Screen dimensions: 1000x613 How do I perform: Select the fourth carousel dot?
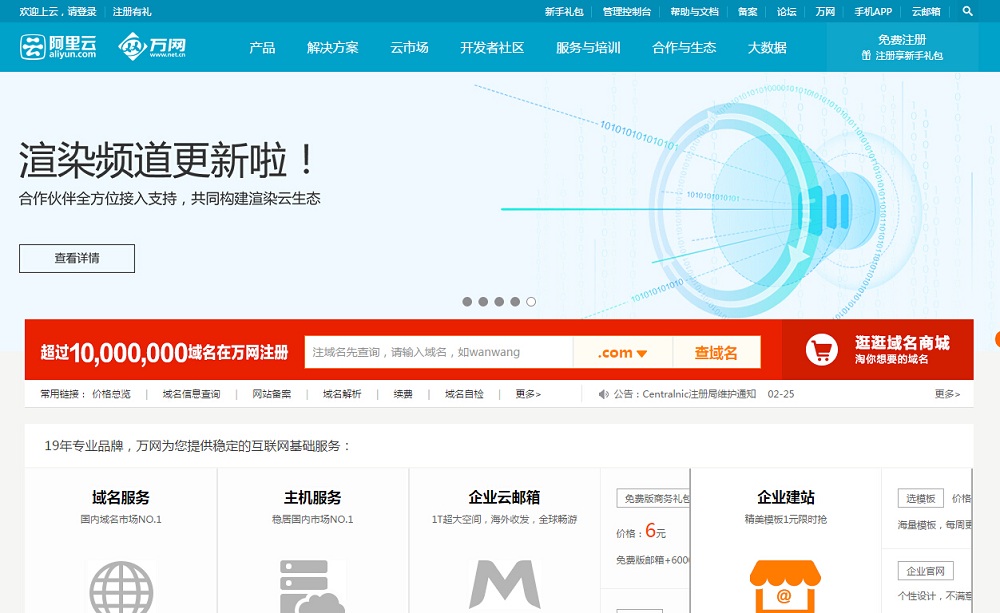click(515, 302)
